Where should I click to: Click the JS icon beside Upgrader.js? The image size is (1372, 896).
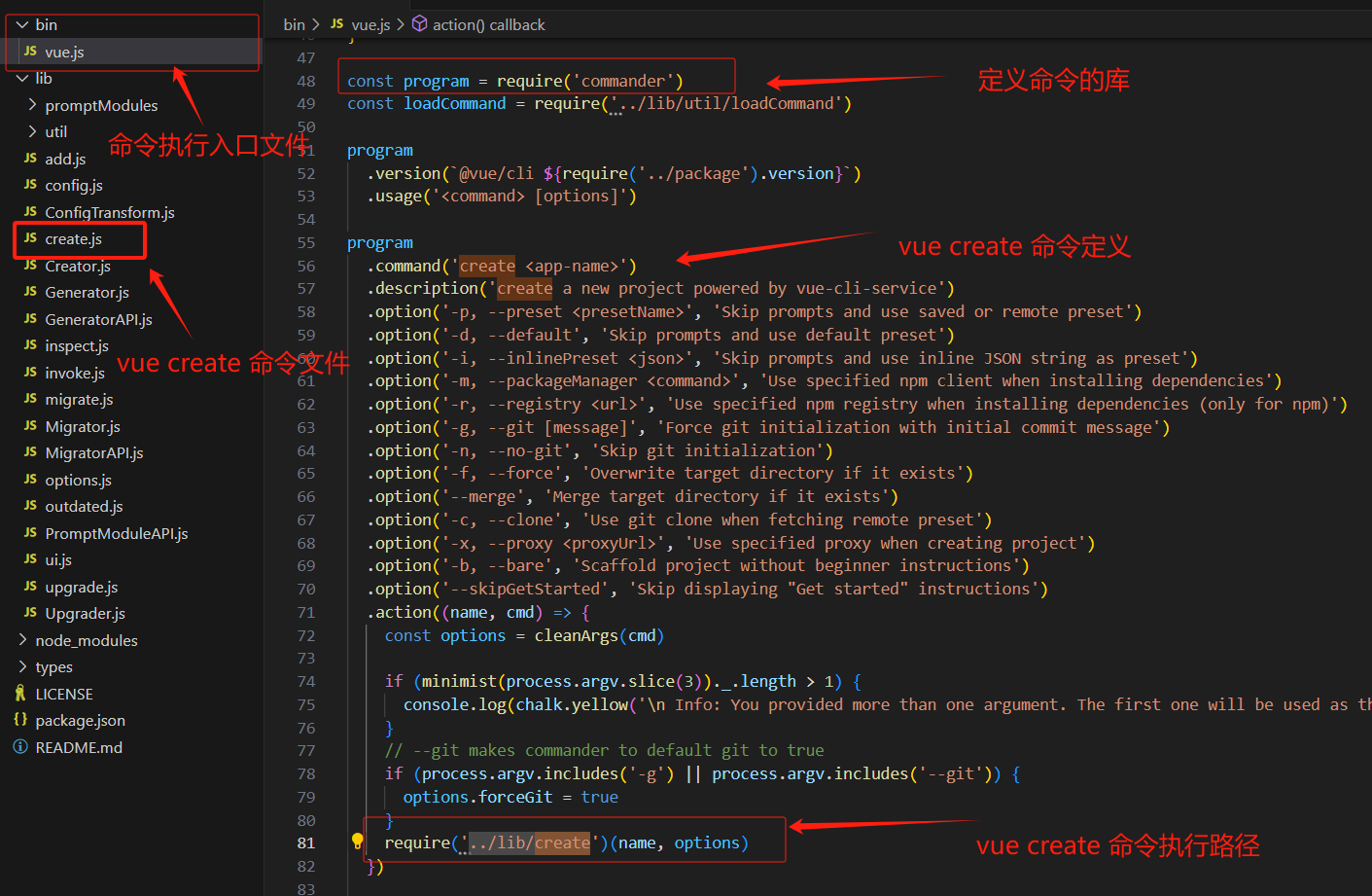pos(30,613)
